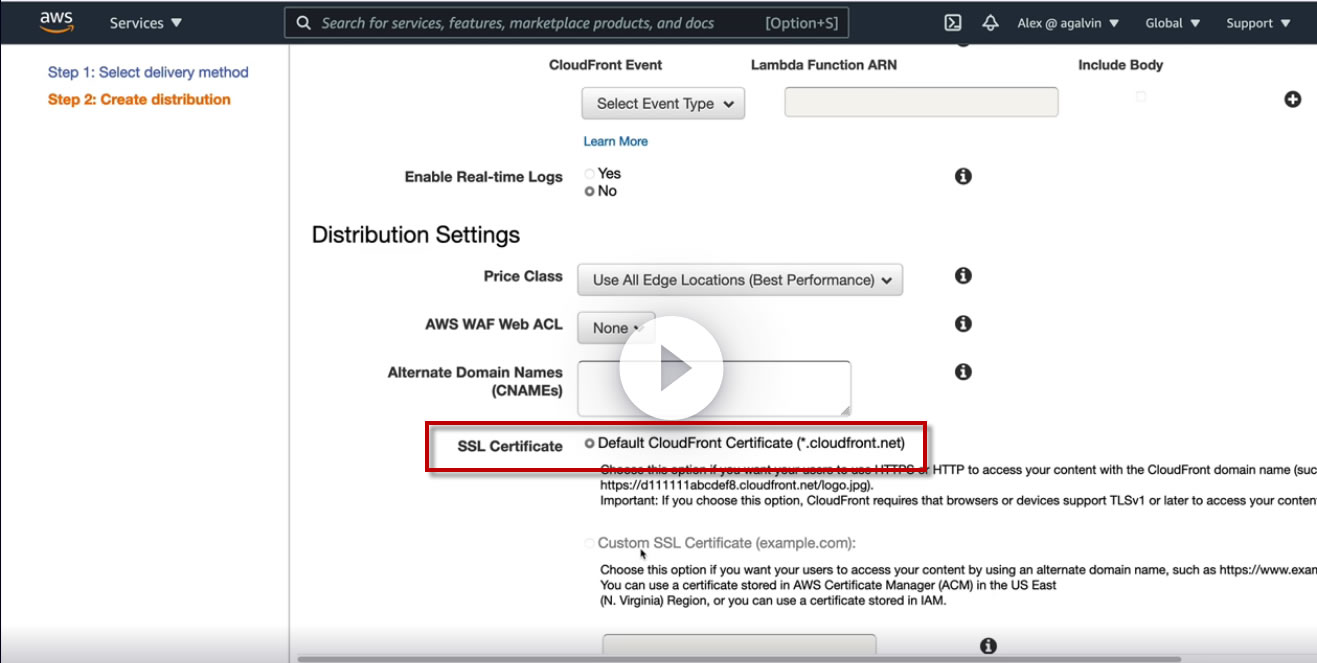The image size is (1317, 663).
Task: Show info for Price Class
Action: coord(963,275)
